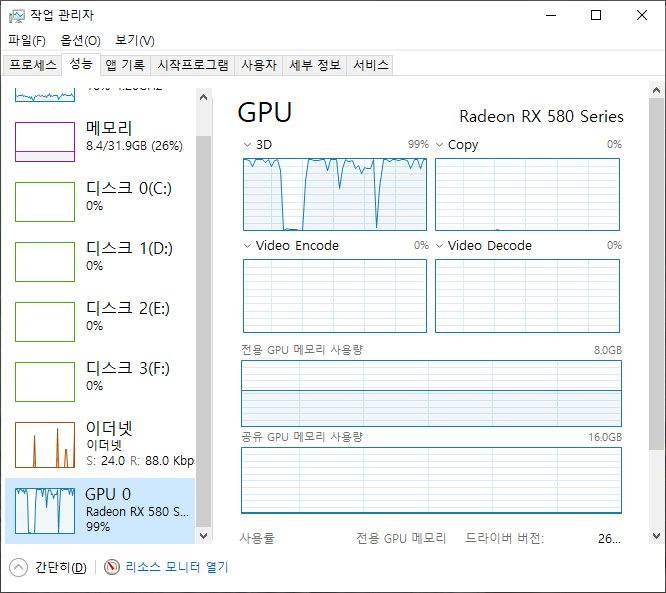Screen dimensions: 666x593
Task: Minimize the 작업 관리자 window
Action: (551, 16)
